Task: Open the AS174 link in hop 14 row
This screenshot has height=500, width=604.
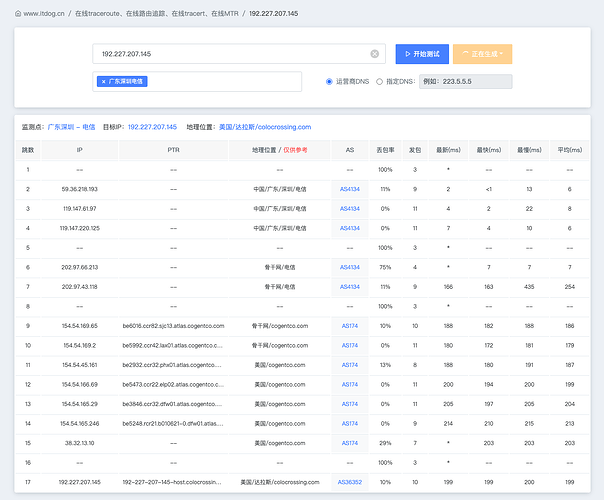Action: point(350,424)
